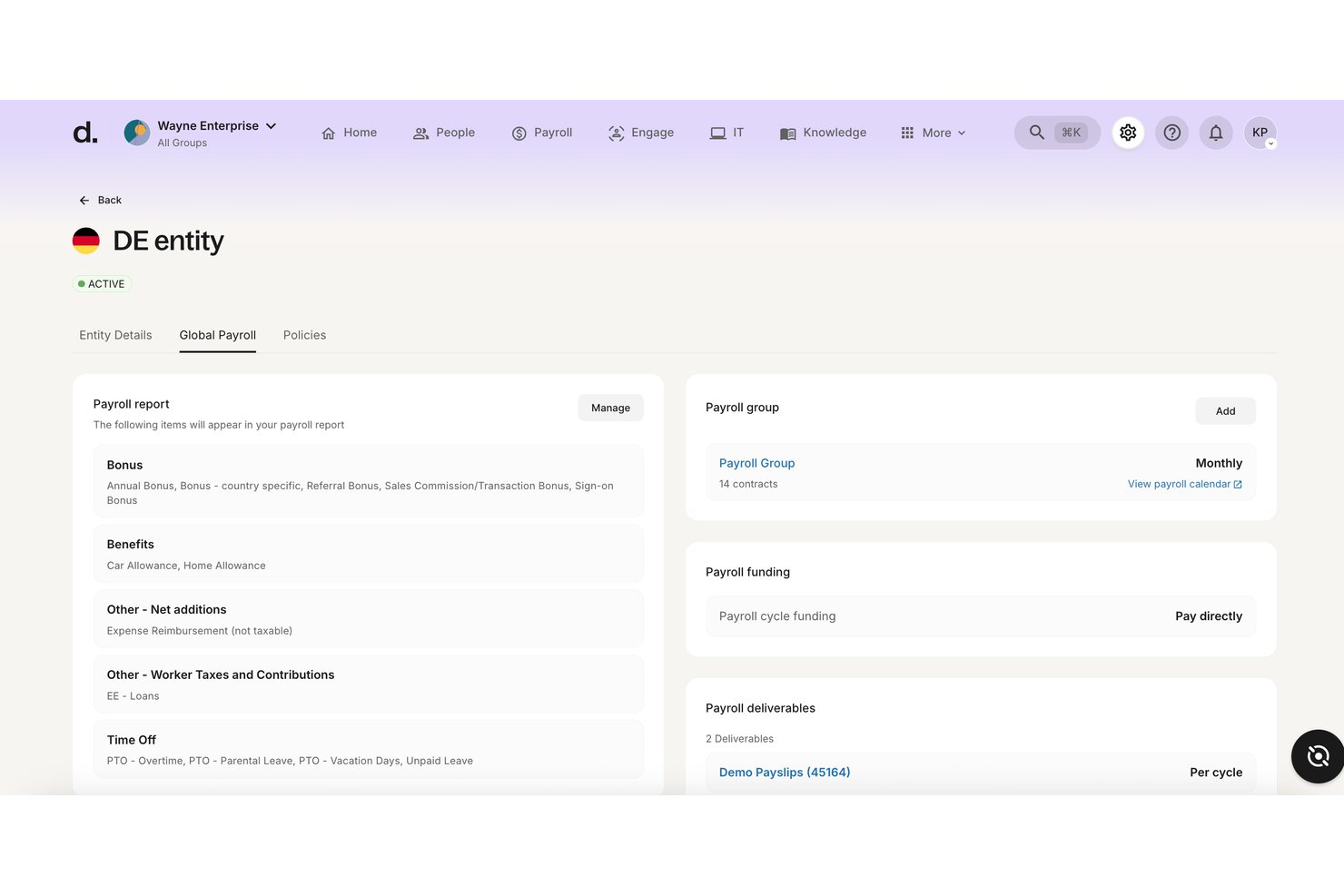Click the Benefits payroll report item

pos(368,554)
